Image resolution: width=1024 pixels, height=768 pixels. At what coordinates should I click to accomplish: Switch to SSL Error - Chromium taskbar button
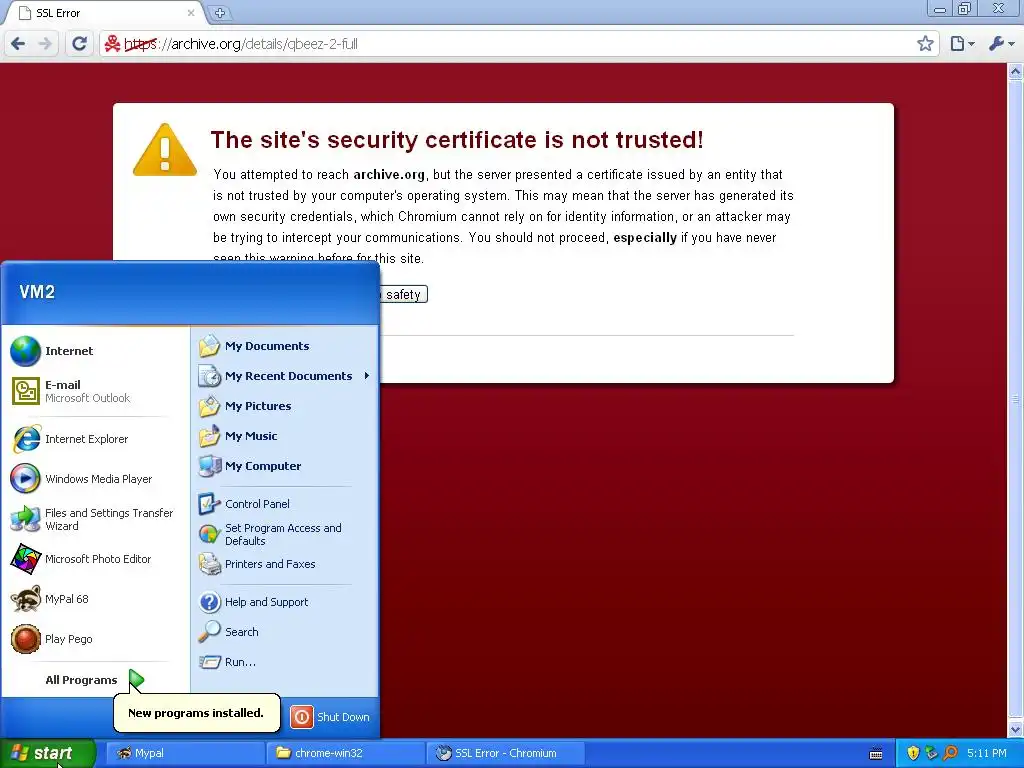[505, 753]
